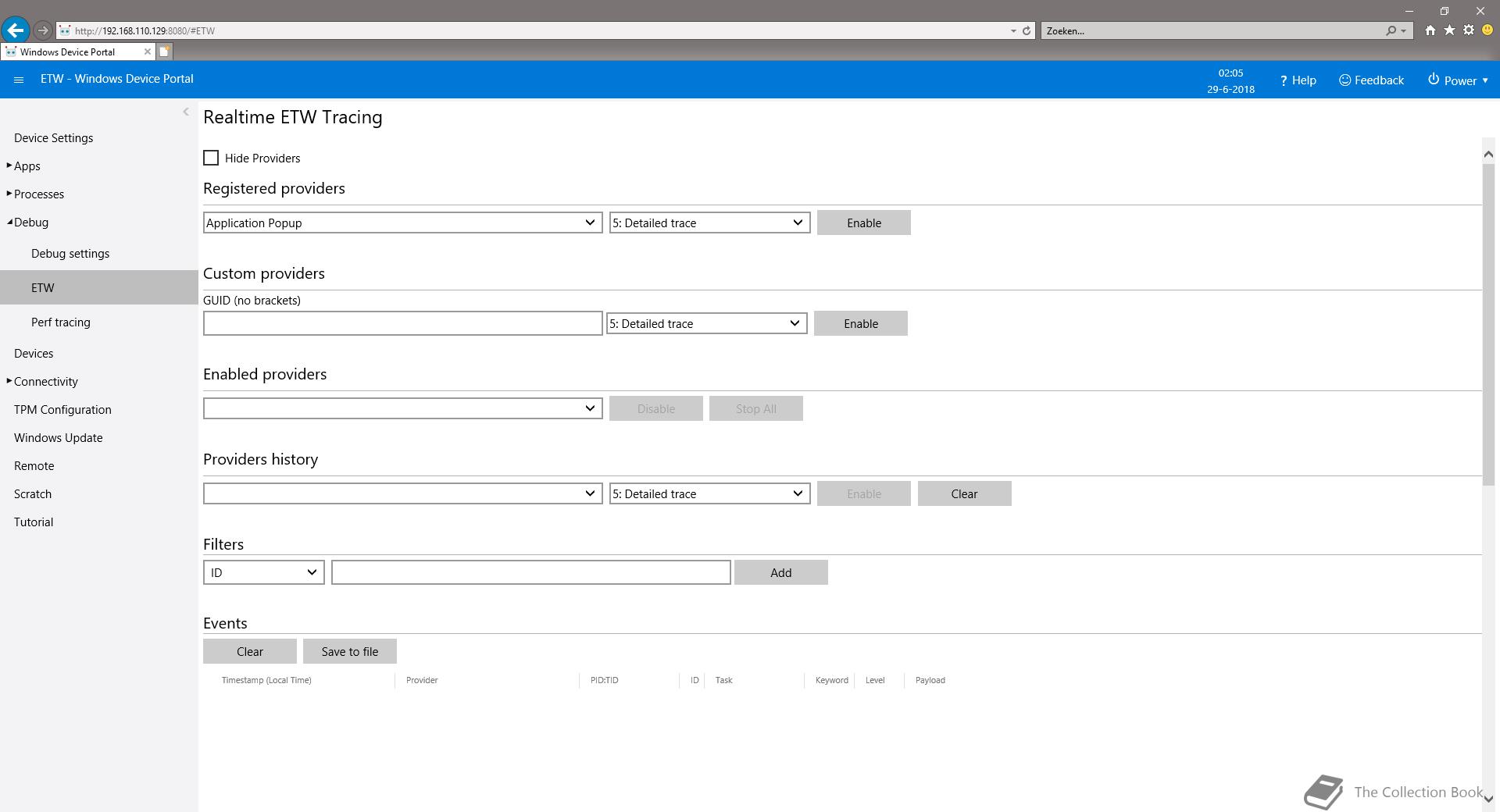1500x812 pixels.
Task: Open the Remote page
Action: coord(34,465)
